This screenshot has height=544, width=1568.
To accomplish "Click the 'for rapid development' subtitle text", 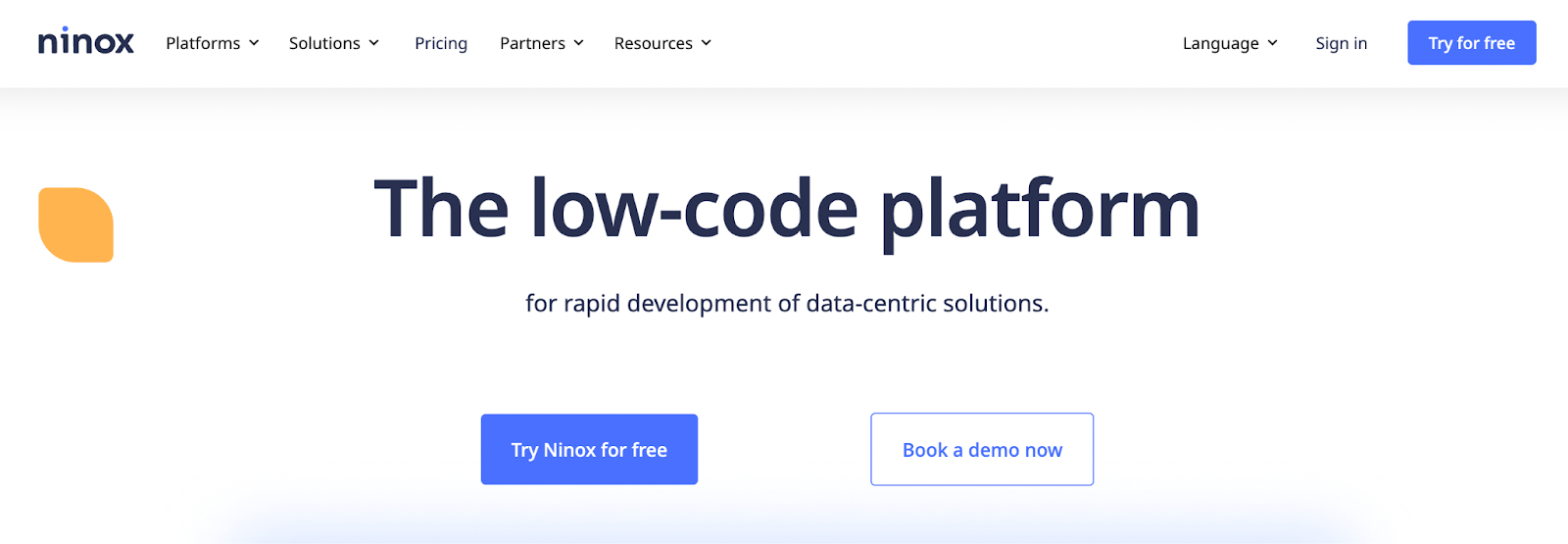I will [x=786, y=304].
